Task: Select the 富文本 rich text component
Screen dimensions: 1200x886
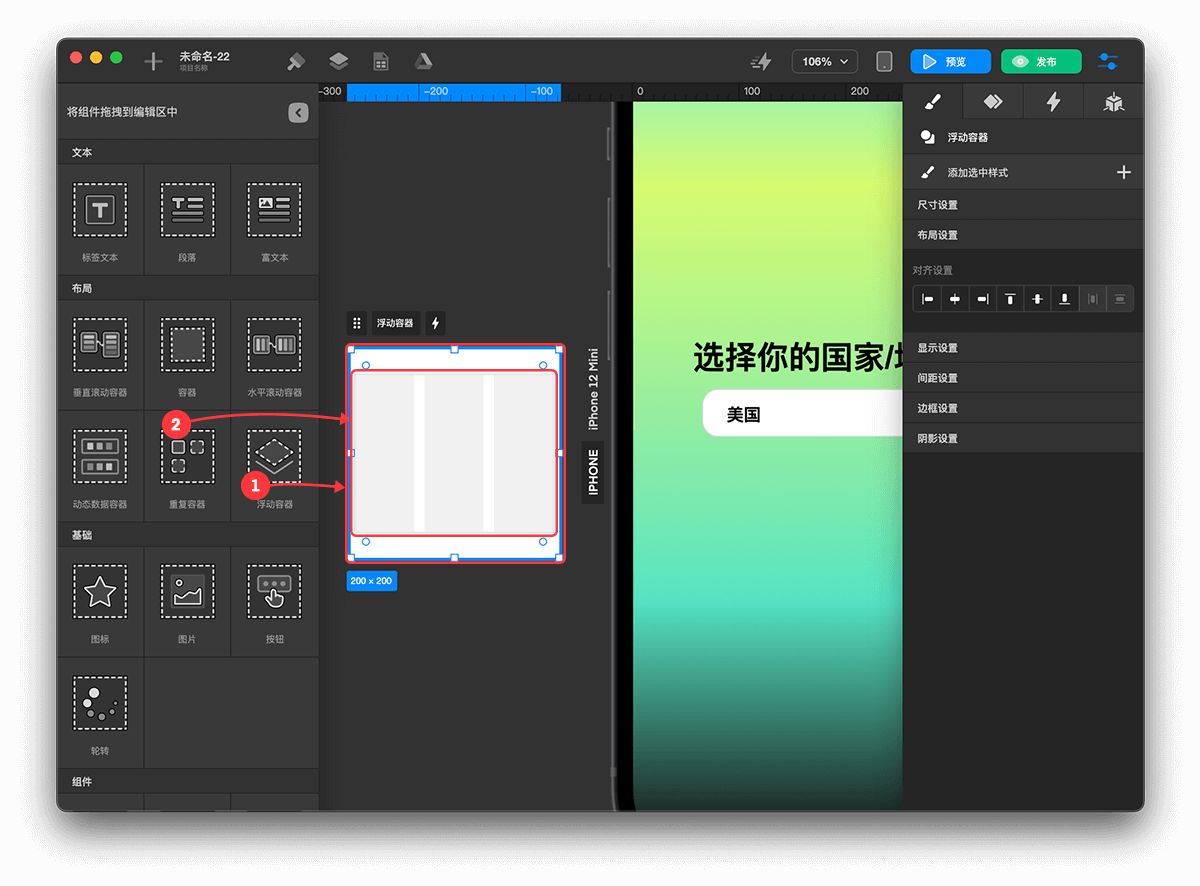Action: pyautogui.click(x=274, y=220)
